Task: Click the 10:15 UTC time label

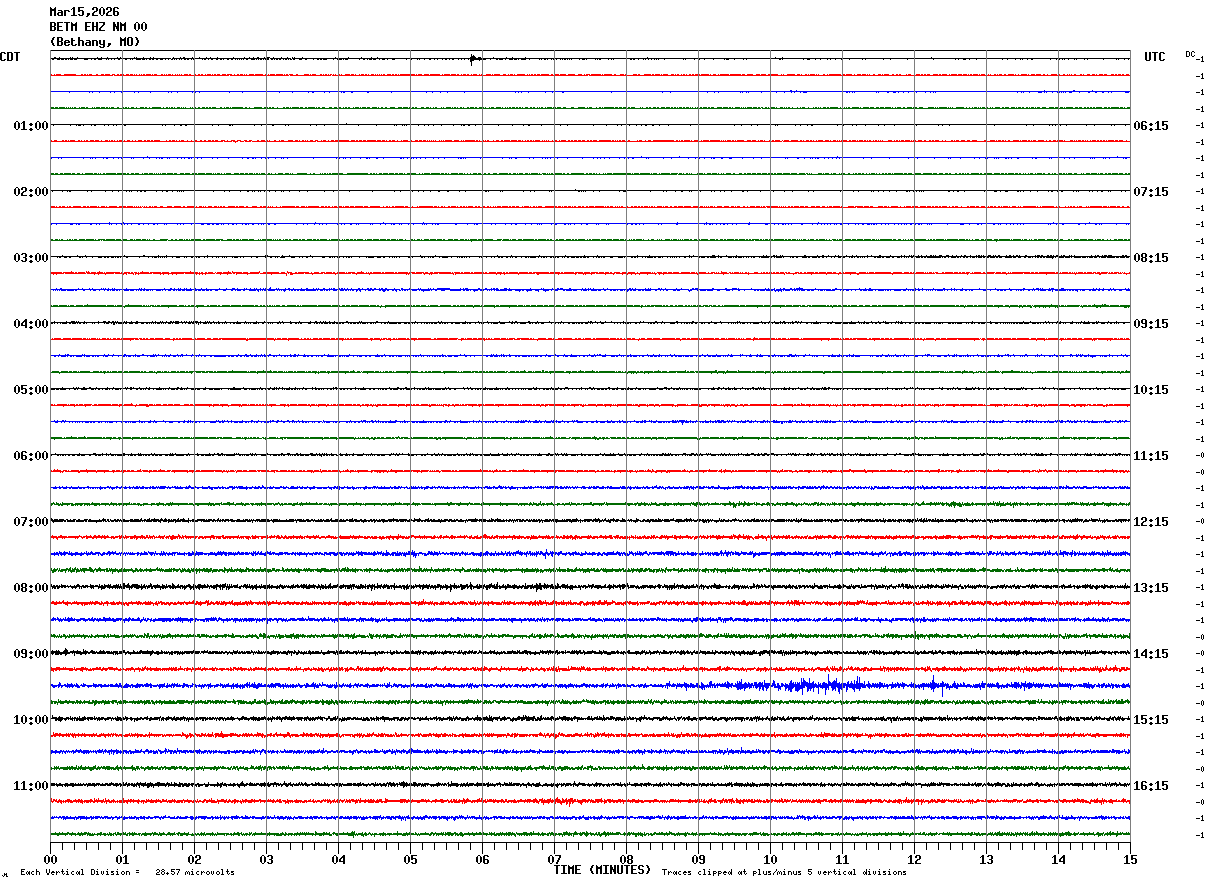Action: [1150, 389]
